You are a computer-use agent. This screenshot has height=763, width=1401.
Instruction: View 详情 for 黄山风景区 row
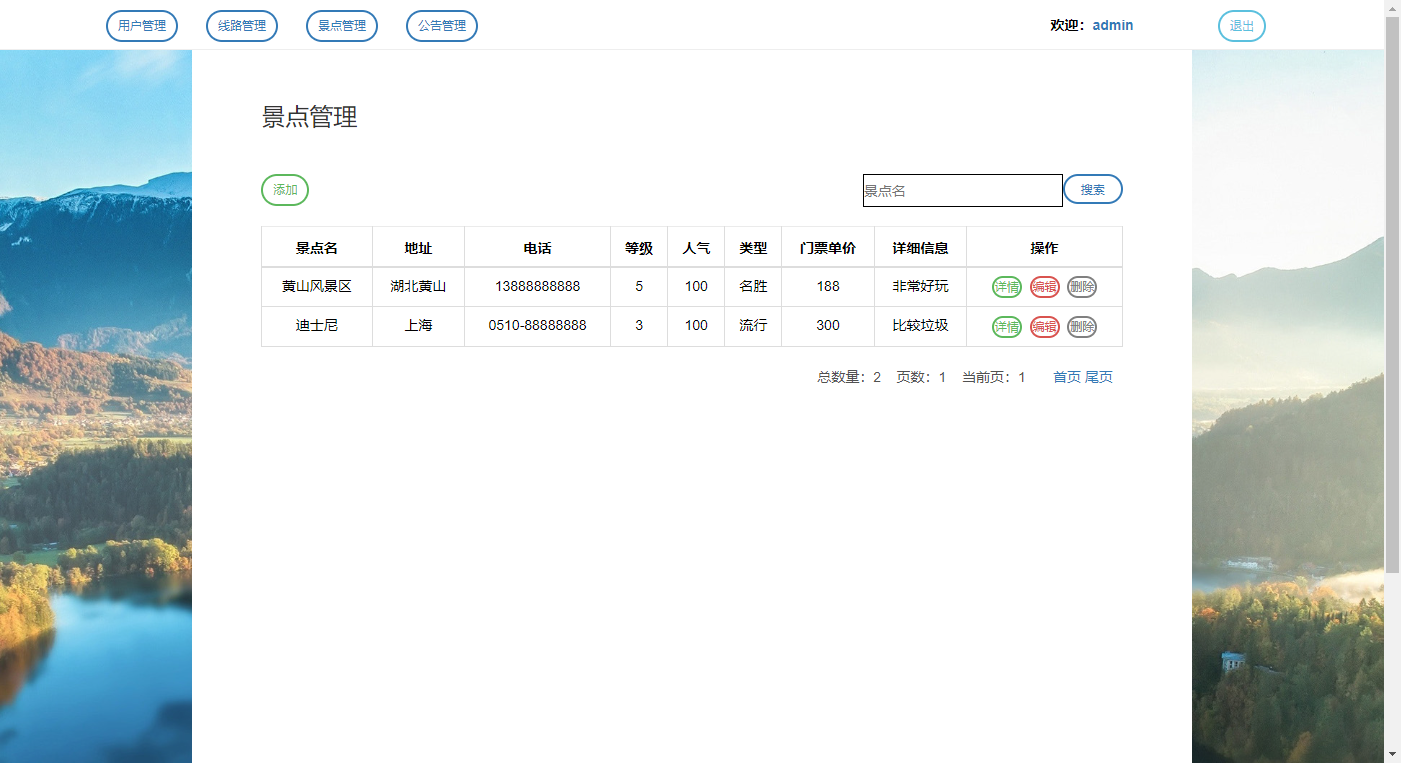click(x=1007, y=287)
